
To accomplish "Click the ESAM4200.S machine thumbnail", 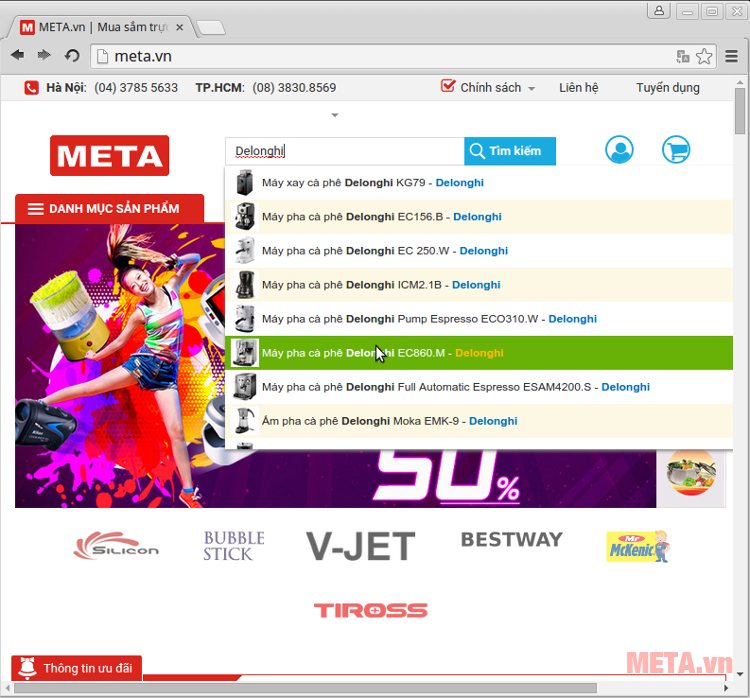I will click(245, 387).
